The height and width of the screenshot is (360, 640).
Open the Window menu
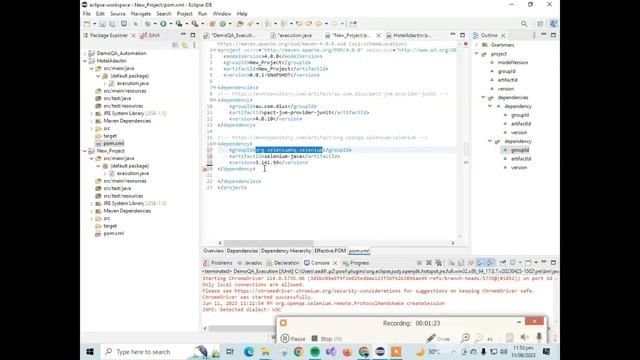[x=222, y=14]
